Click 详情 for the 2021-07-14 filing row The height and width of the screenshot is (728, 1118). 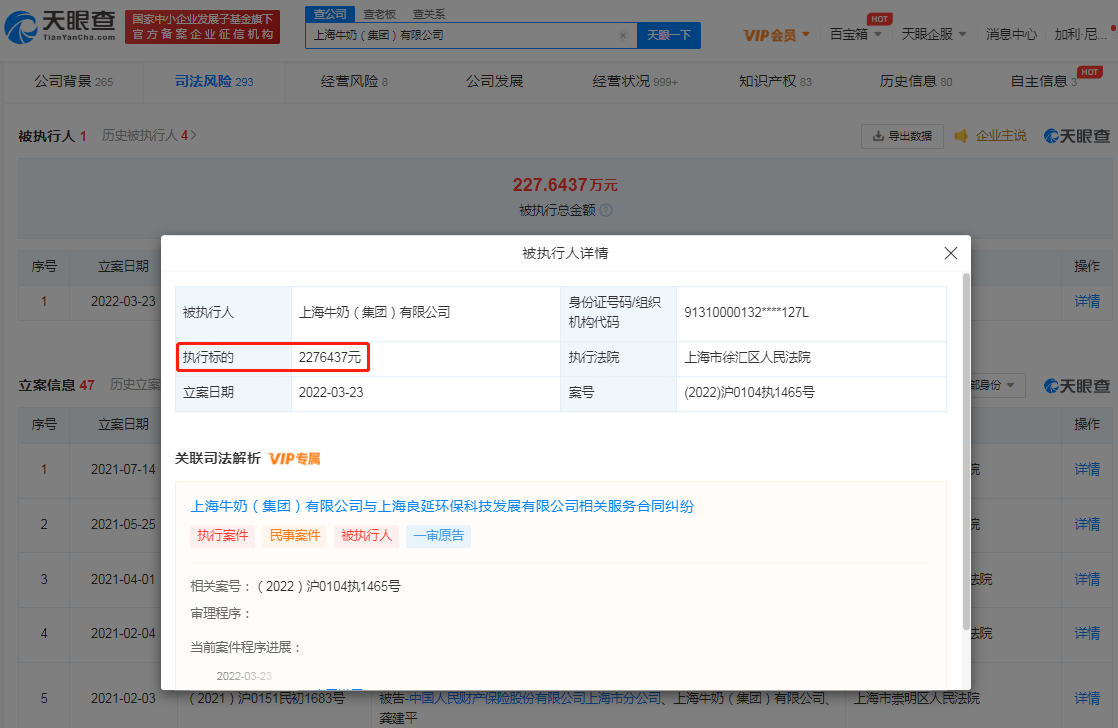click(1087, 469)
